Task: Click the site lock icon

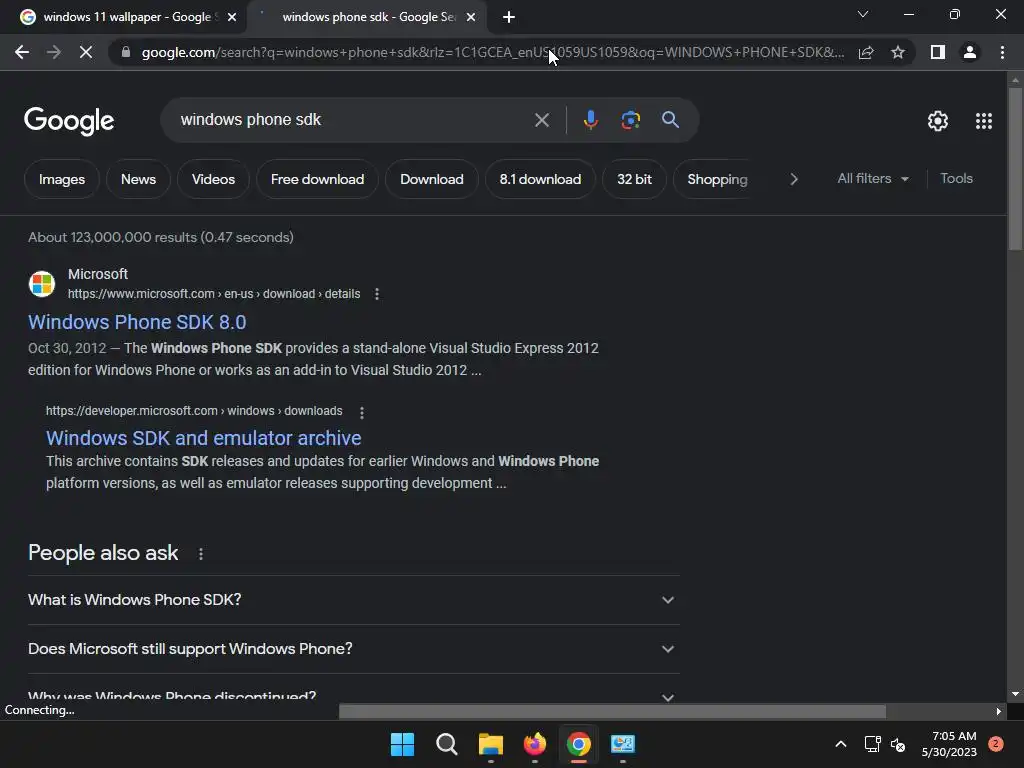Action: (x=126, y=52)
